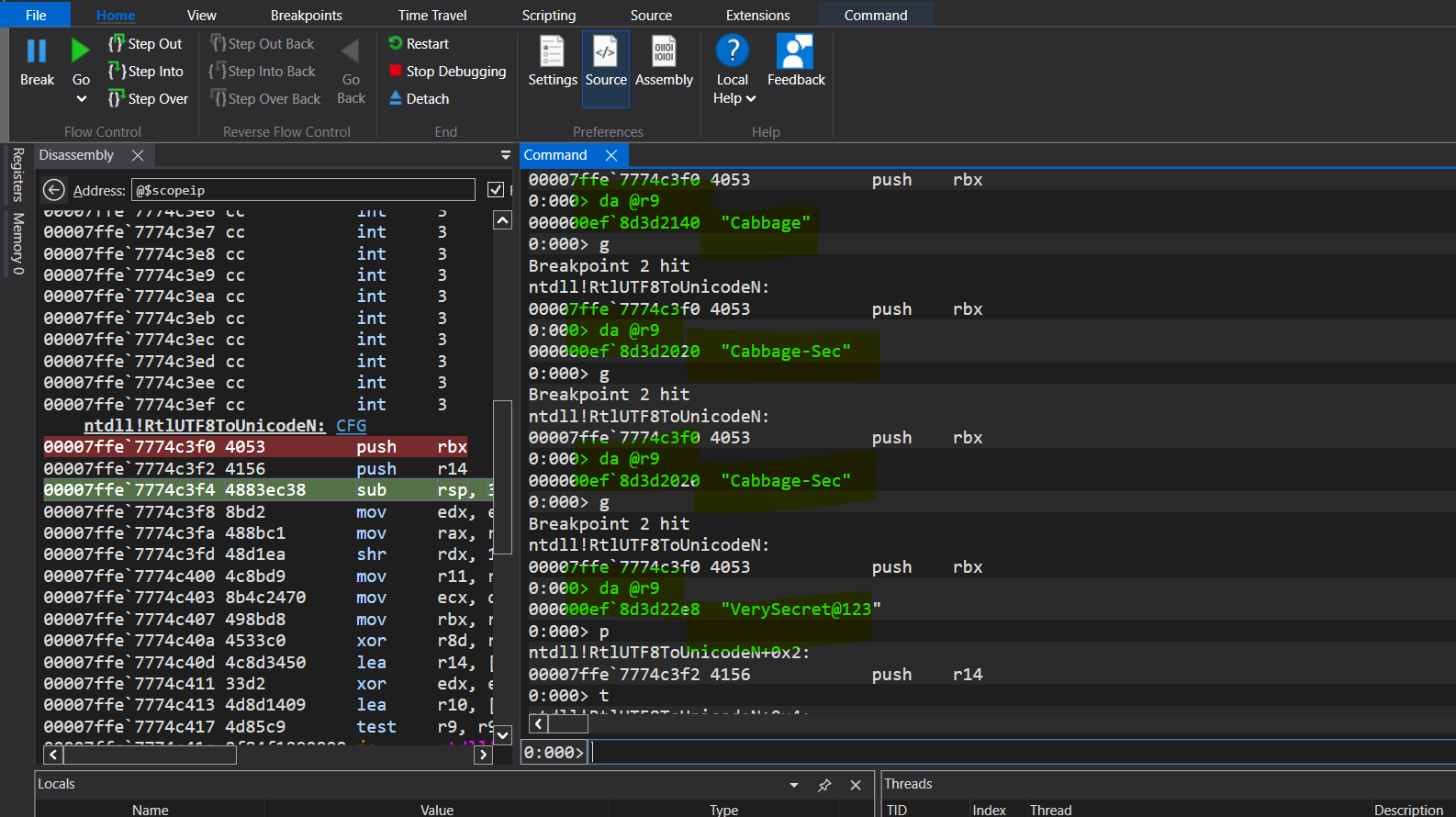The image size is (1456, 817).
Task: Click Step Out in Flow Control
Action: (x=145, y=44)
